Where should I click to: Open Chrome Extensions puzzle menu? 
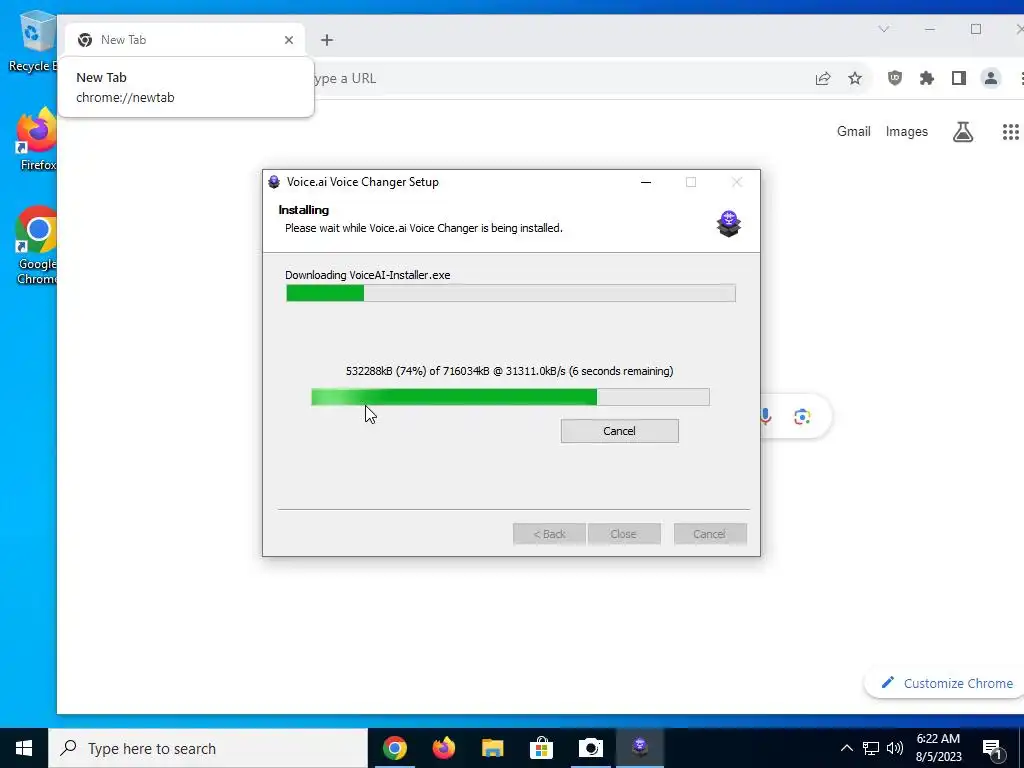[x=927, y=78]
